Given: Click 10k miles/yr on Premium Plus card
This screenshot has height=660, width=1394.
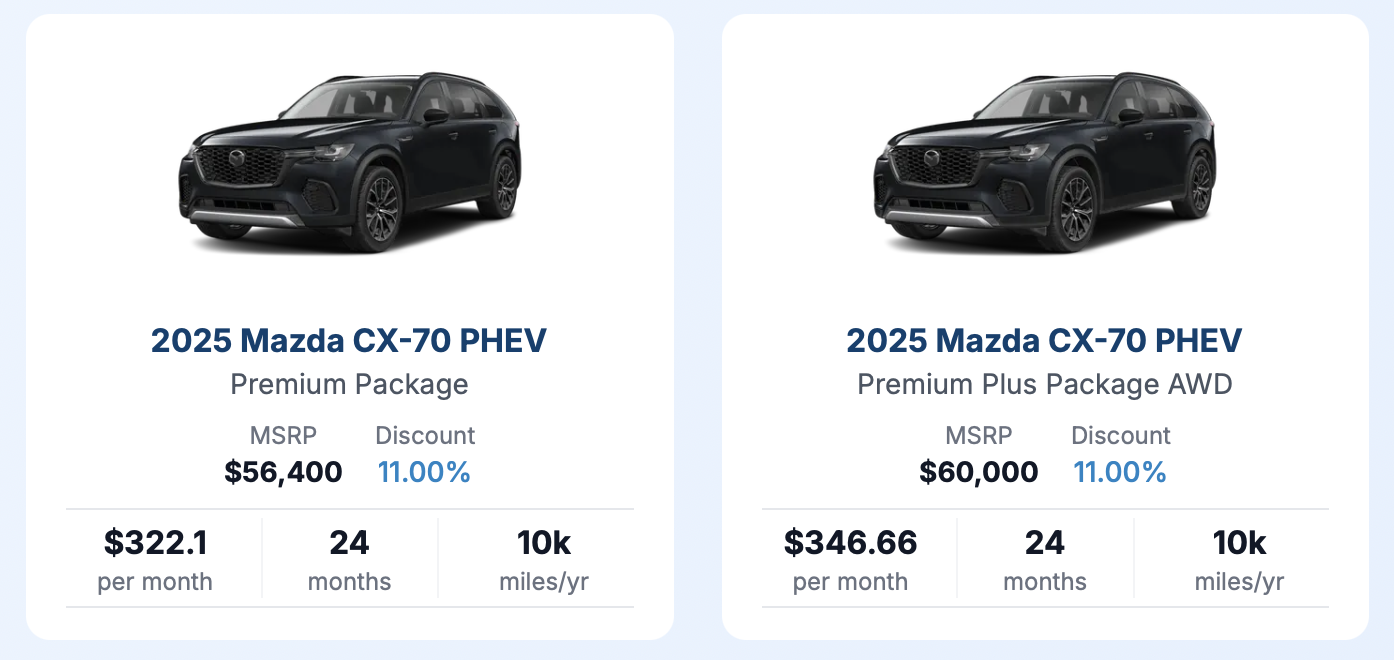Looking at the screenshot, I should (1239, 560).
